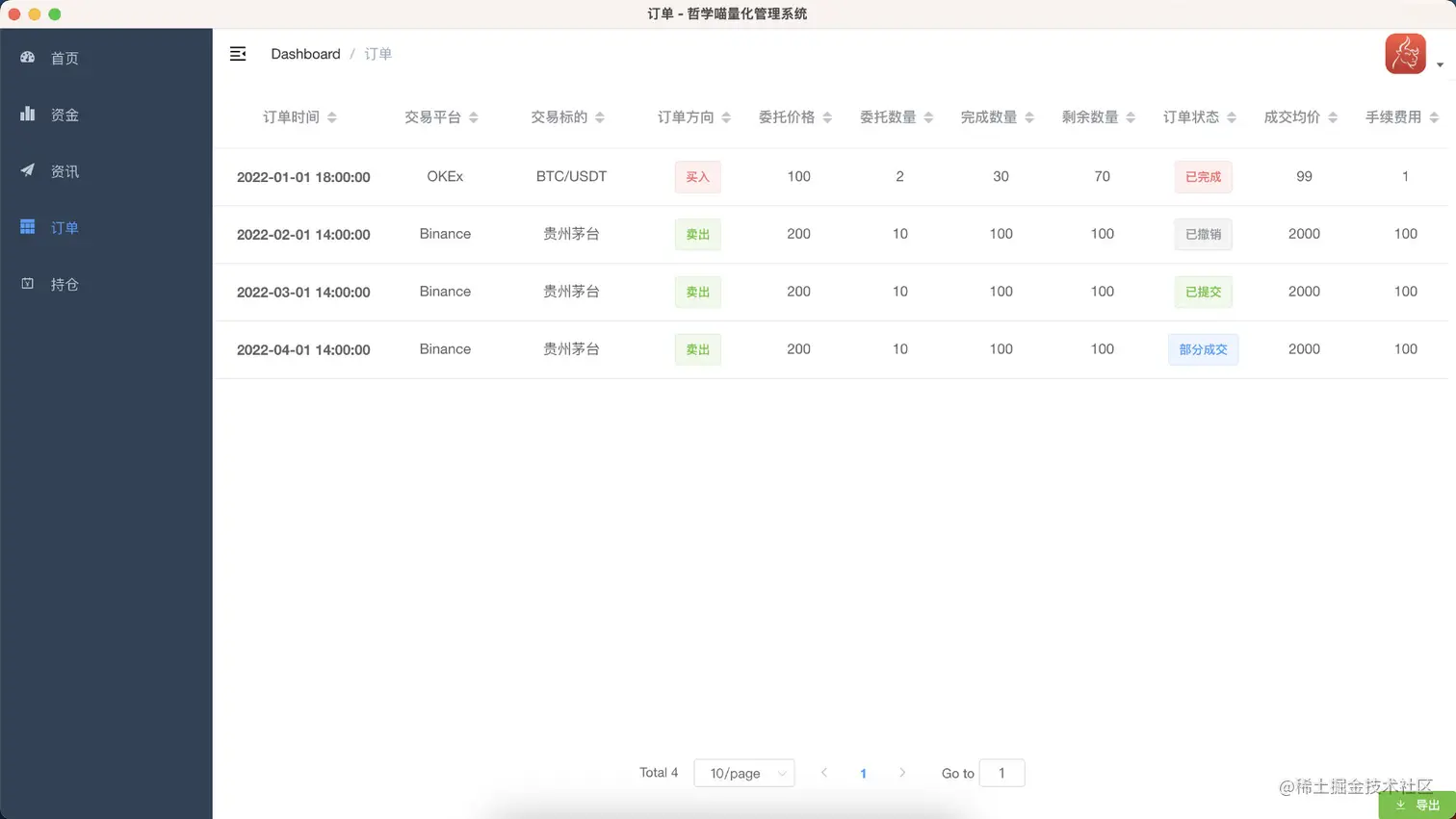Click the 订单时间 column header text
Image resolution: width=1456 pixels, height=819 pixels.
pos(291,117)
